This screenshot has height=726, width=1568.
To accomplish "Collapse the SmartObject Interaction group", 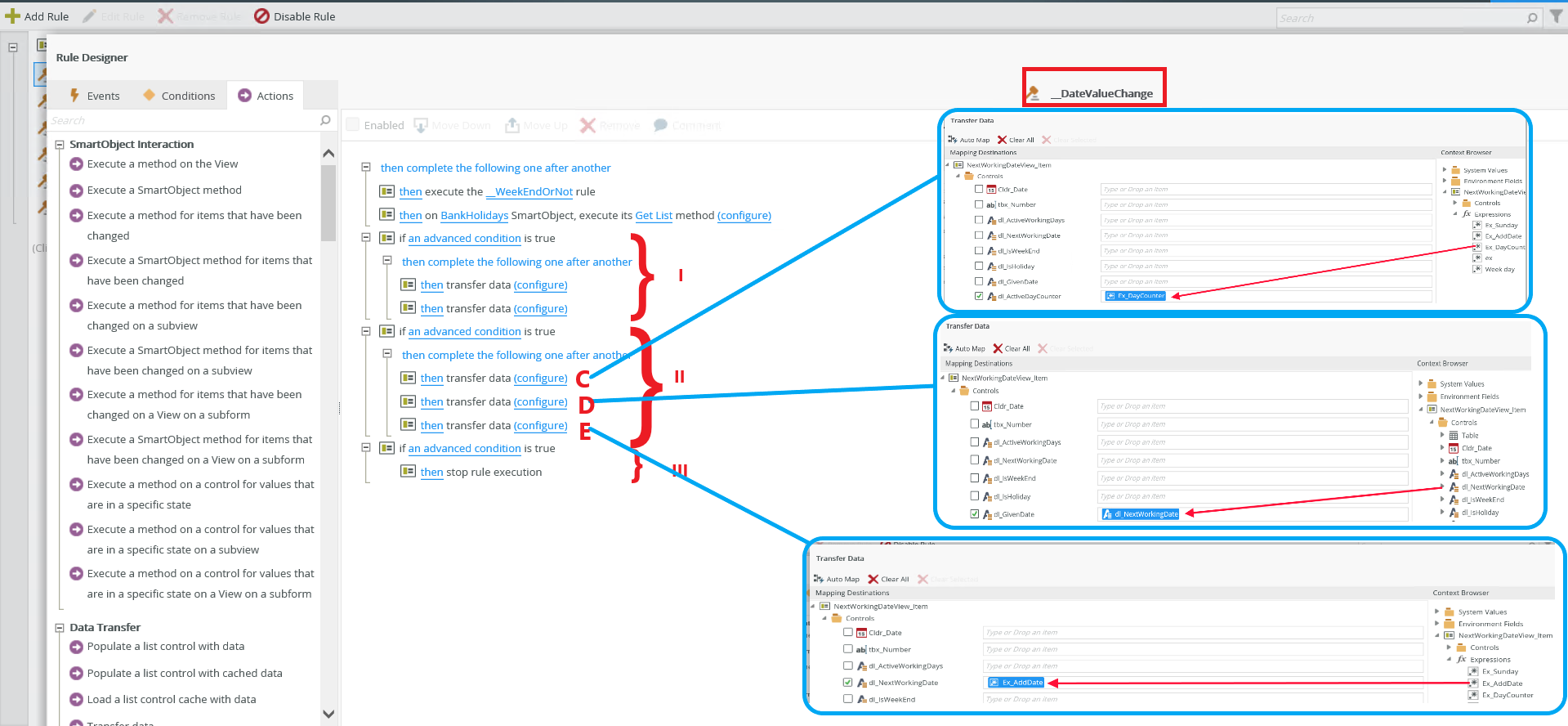I will 60,145.
